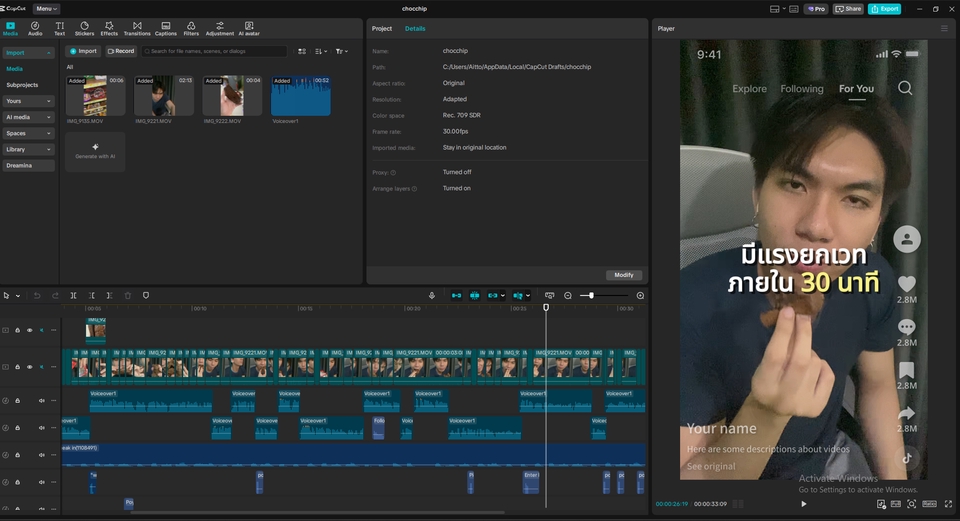Viewport: 960px width, 521px height.
Task: Click the microphone record voiceover icon
Action: pyautogui.click(x=432, y=296)
